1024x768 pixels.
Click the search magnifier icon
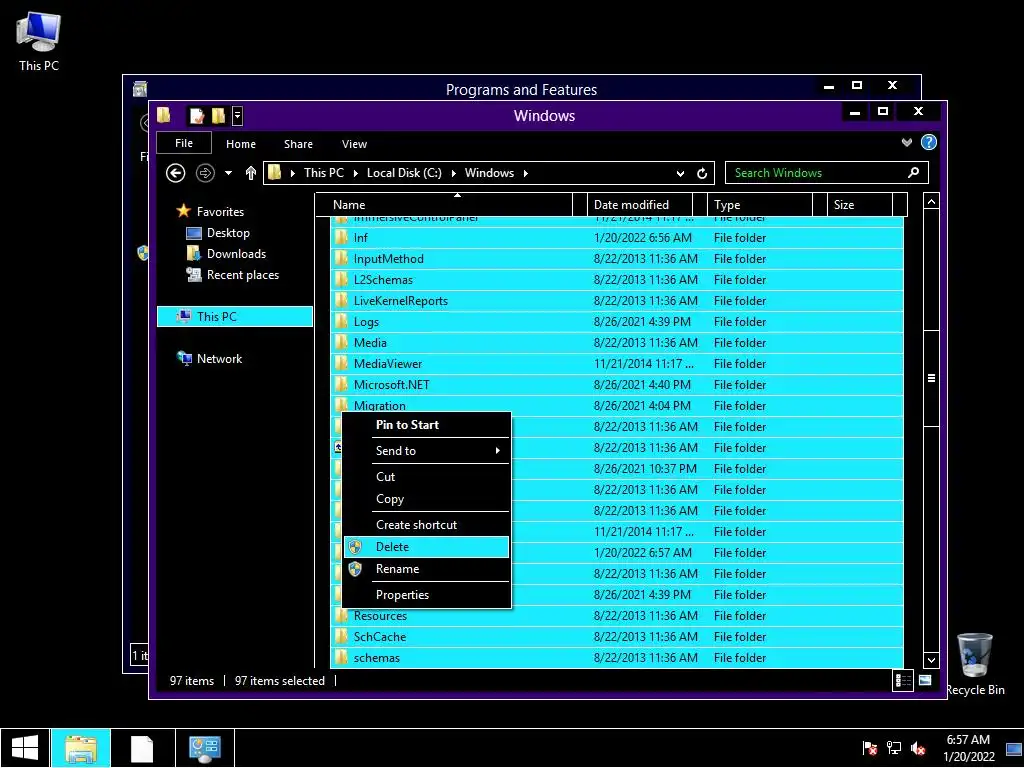[914, 172]
